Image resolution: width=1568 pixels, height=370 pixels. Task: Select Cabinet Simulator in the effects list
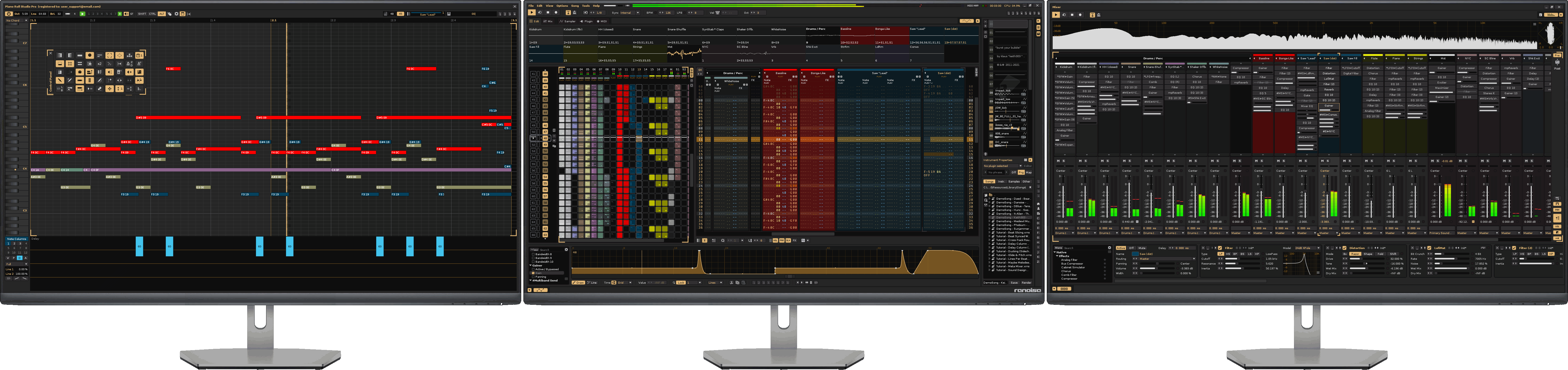tap(1073, 267)
